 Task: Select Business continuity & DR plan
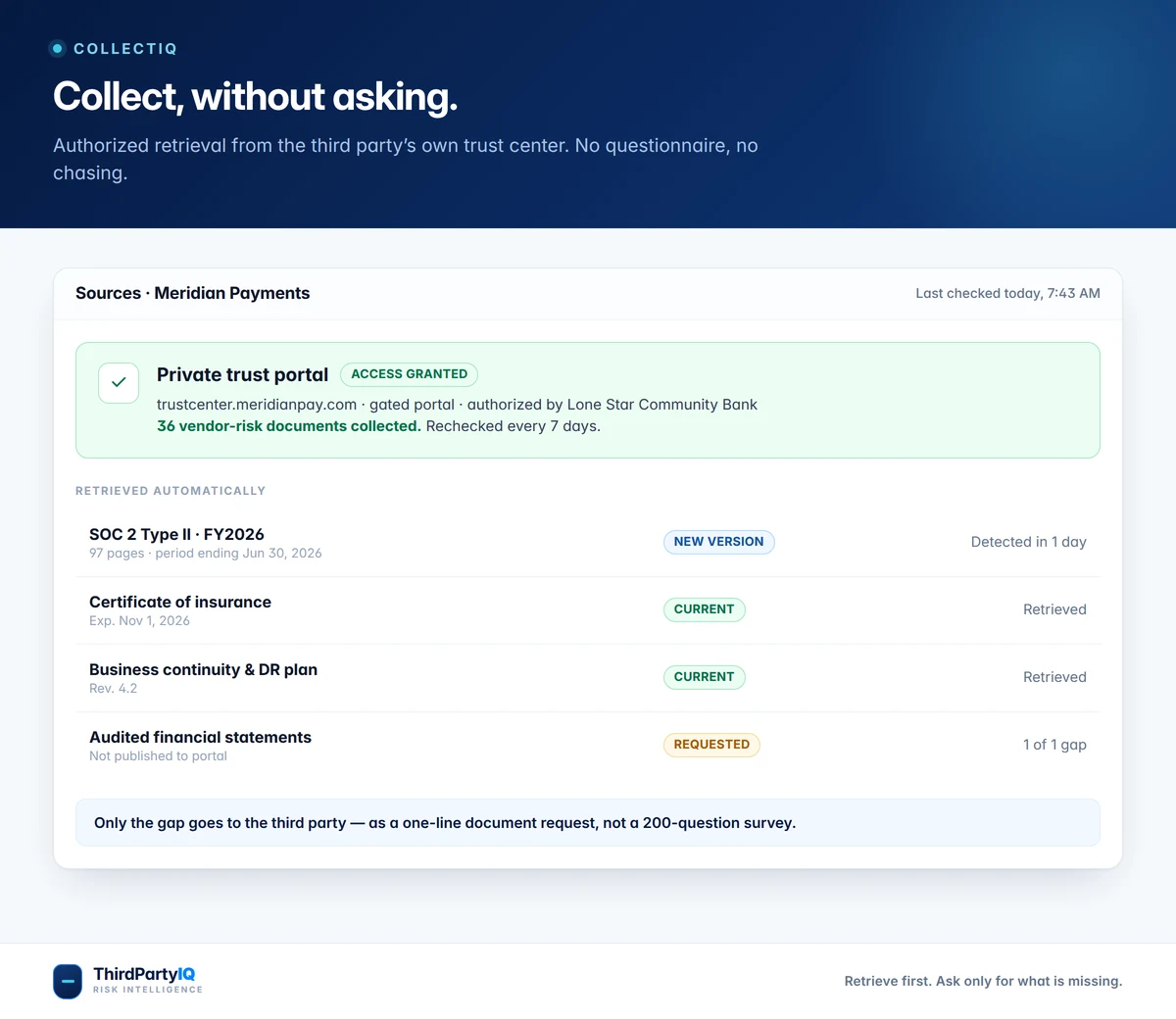[588, 678]
